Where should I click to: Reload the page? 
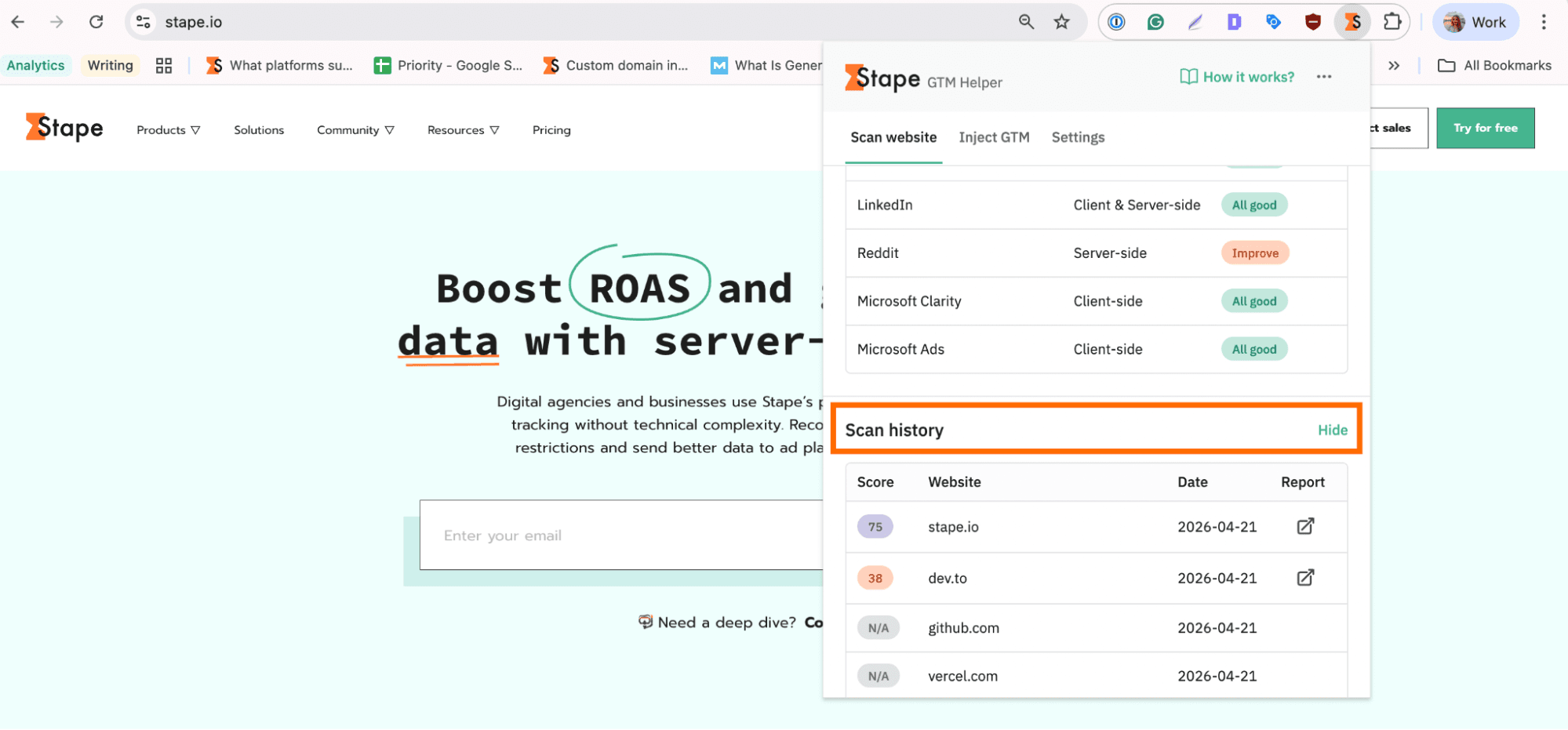pos(96,22)
